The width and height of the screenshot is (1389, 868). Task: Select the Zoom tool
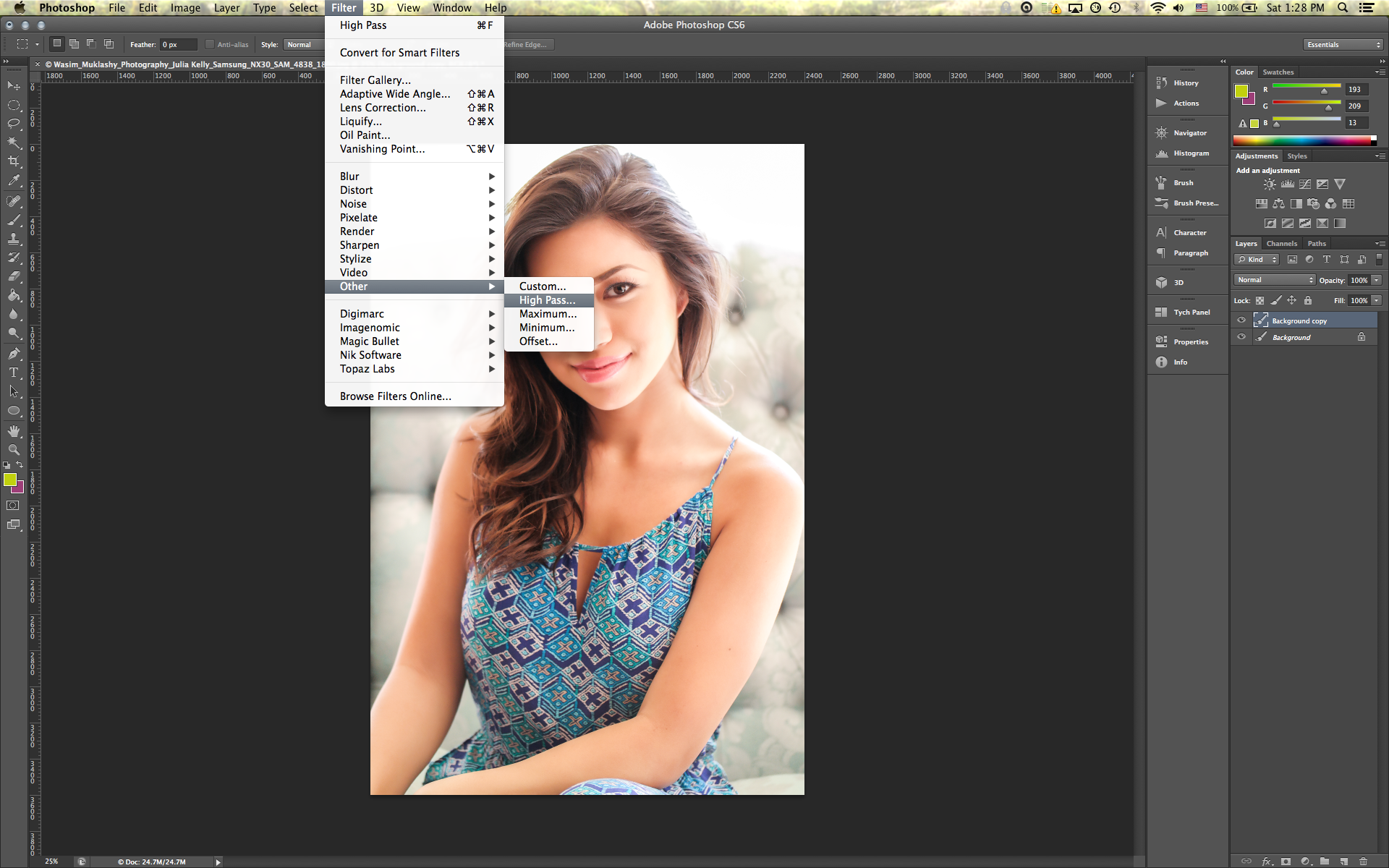14,450
